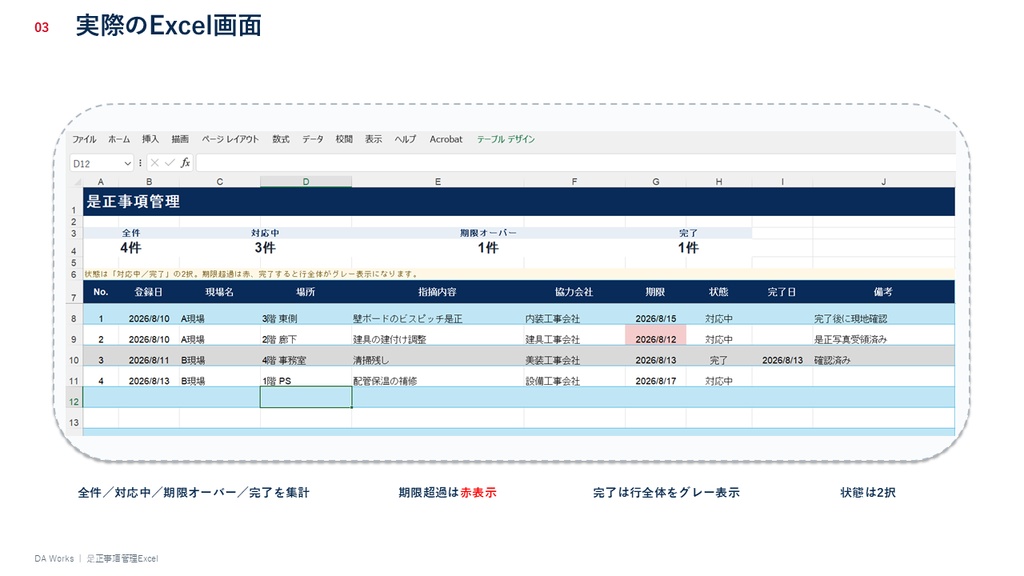
Task: Click the No. table header
Action: point(101,292)
